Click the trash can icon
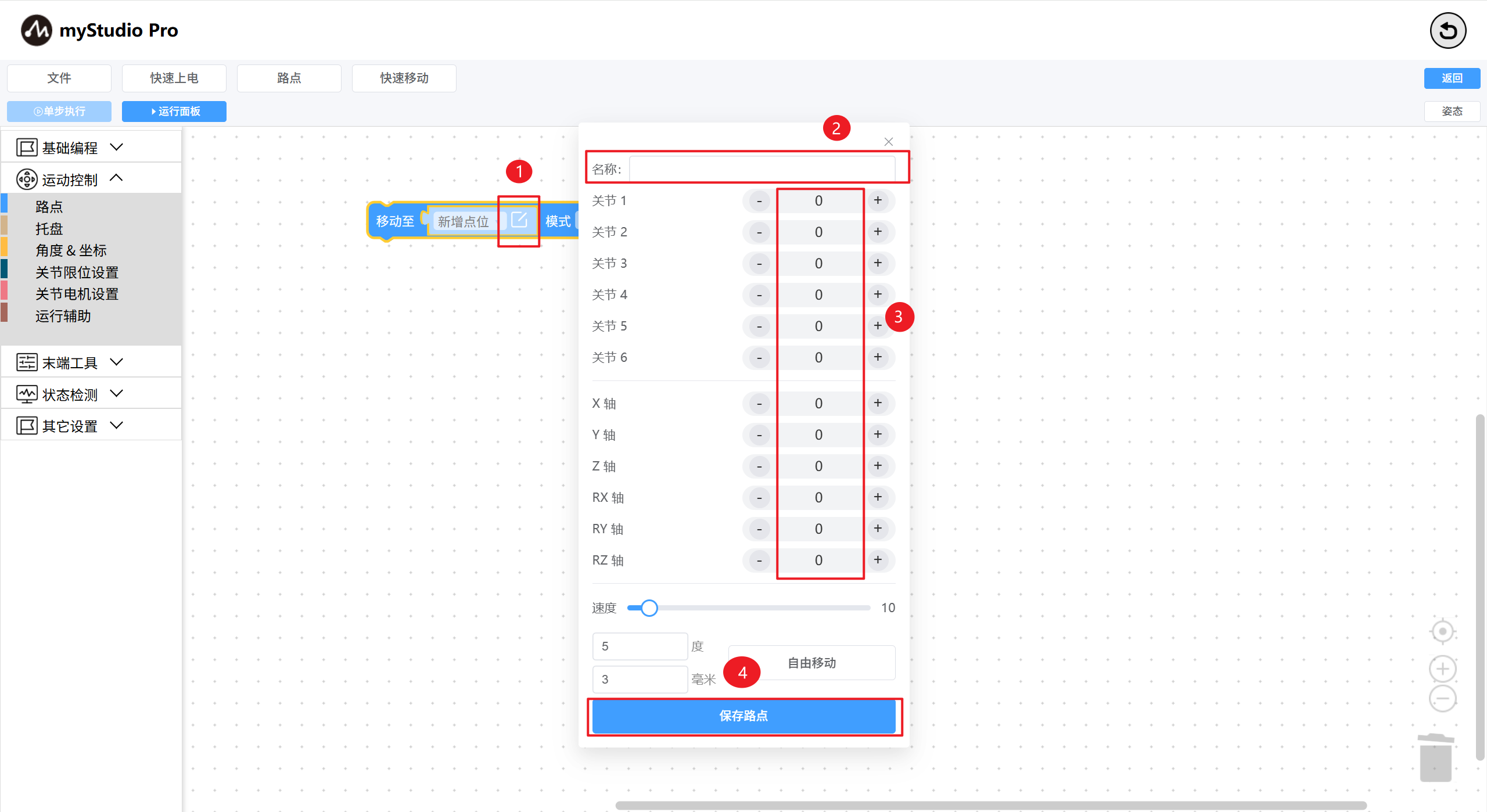 (x=1436, y=757)
